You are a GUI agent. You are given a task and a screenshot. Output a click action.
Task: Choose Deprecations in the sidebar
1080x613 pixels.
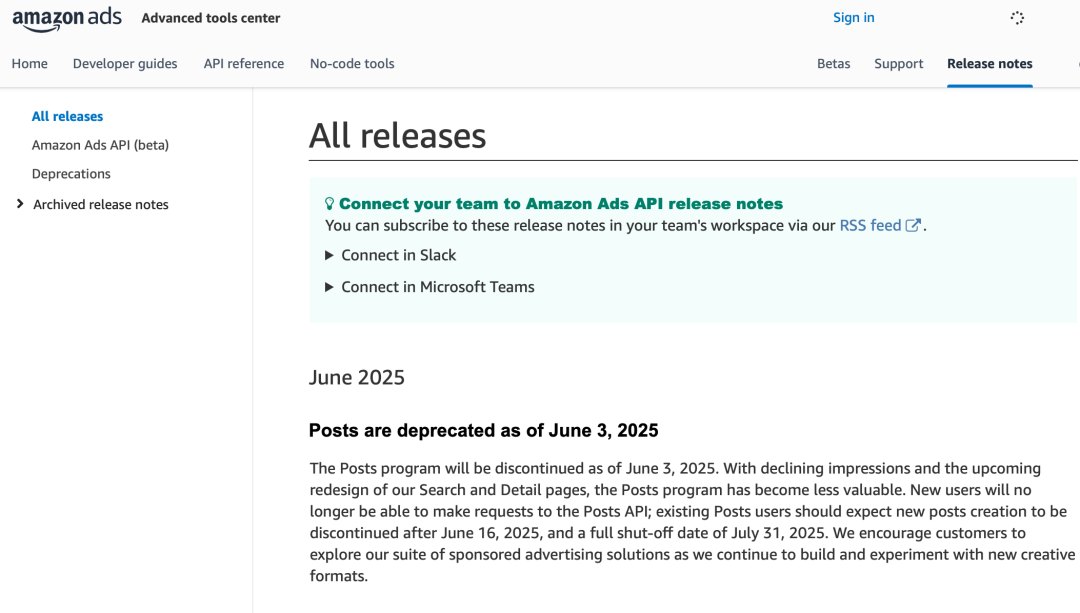[x=71, y=174]
